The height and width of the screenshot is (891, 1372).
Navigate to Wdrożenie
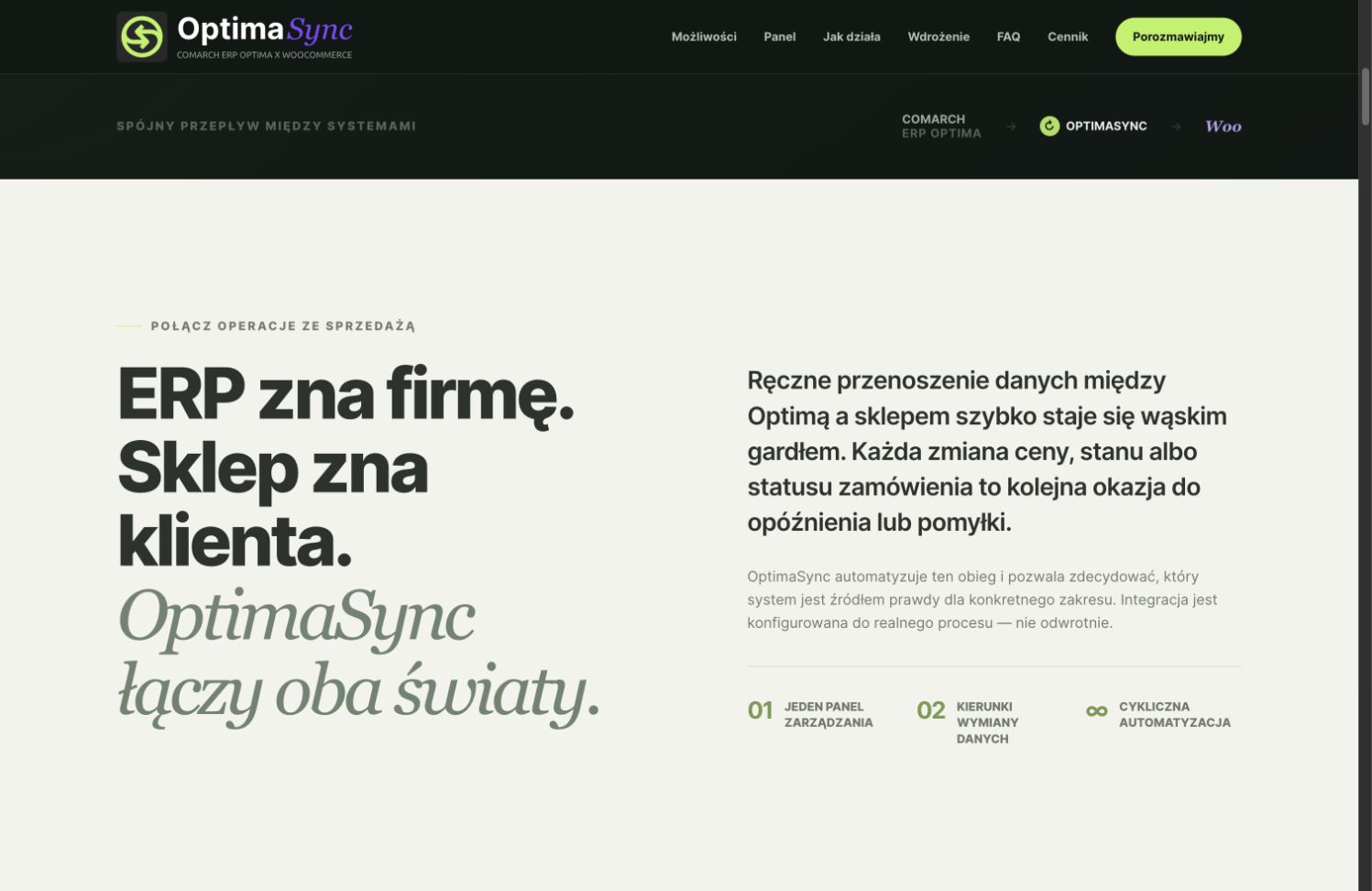(x=938, y=37)
